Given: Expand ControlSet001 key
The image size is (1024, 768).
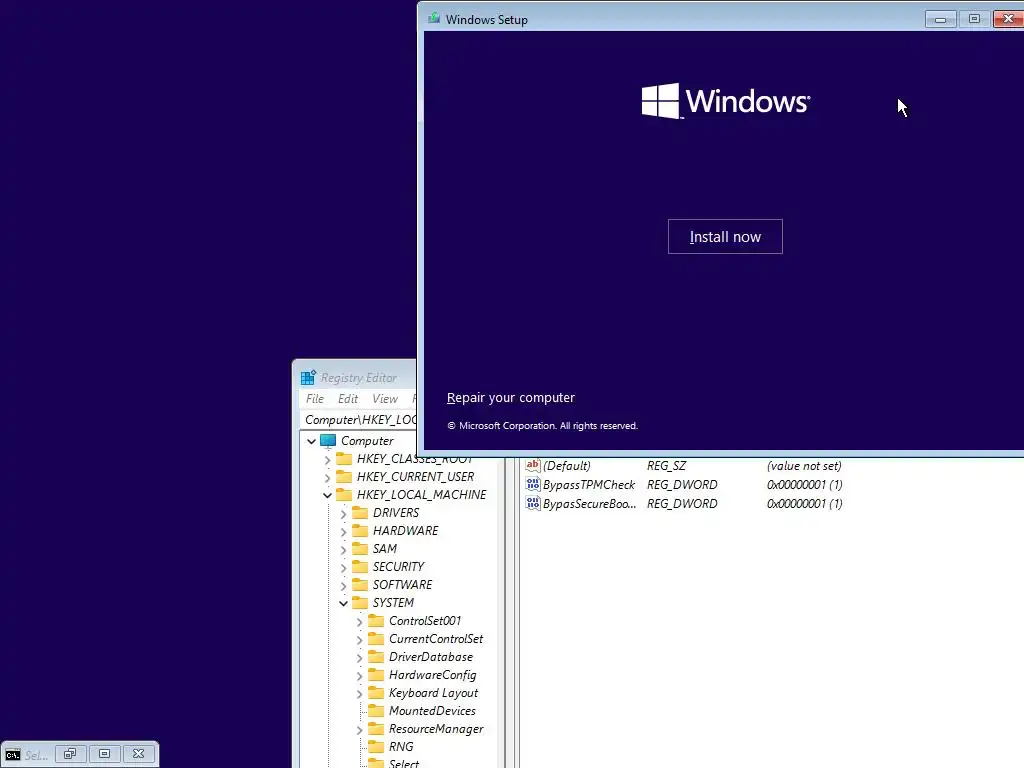Looking at the screenshot, I should pyautogui.click(x=360, y=622).
